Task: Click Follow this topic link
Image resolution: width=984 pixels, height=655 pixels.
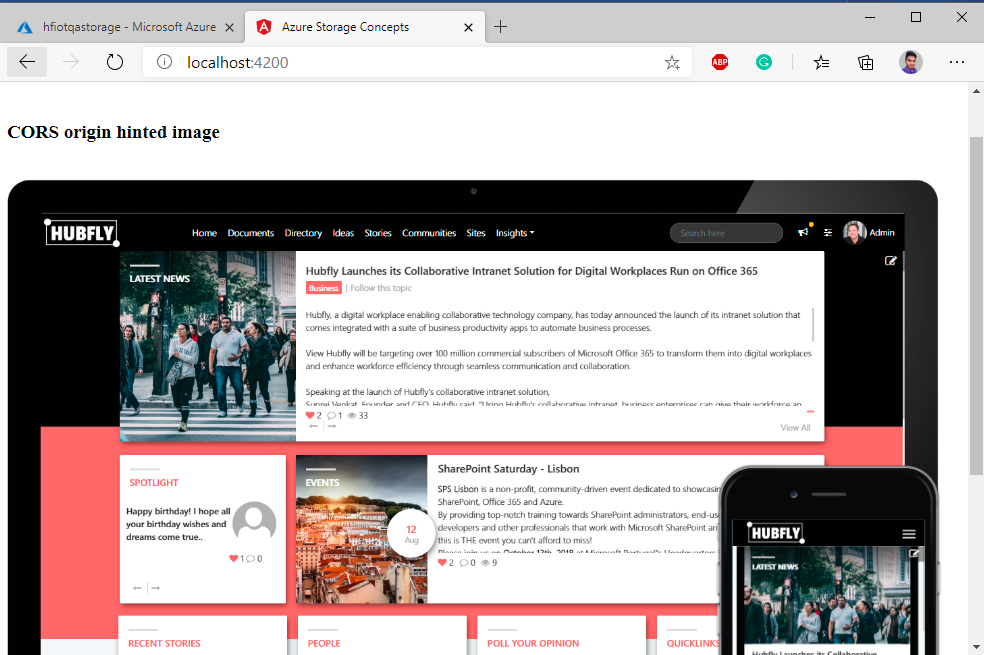Action: coord(381,288)
